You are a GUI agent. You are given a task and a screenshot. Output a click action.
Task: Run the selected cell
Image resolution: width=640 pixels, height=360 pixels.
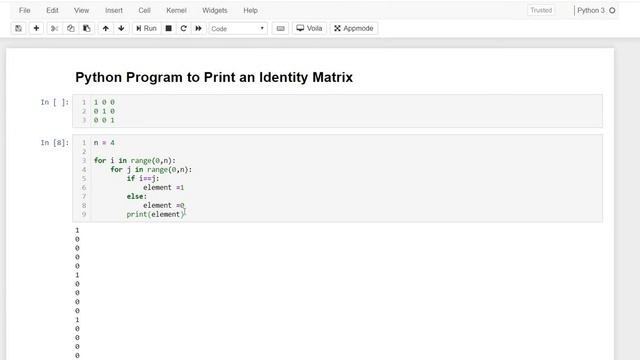tap(146, 28)
